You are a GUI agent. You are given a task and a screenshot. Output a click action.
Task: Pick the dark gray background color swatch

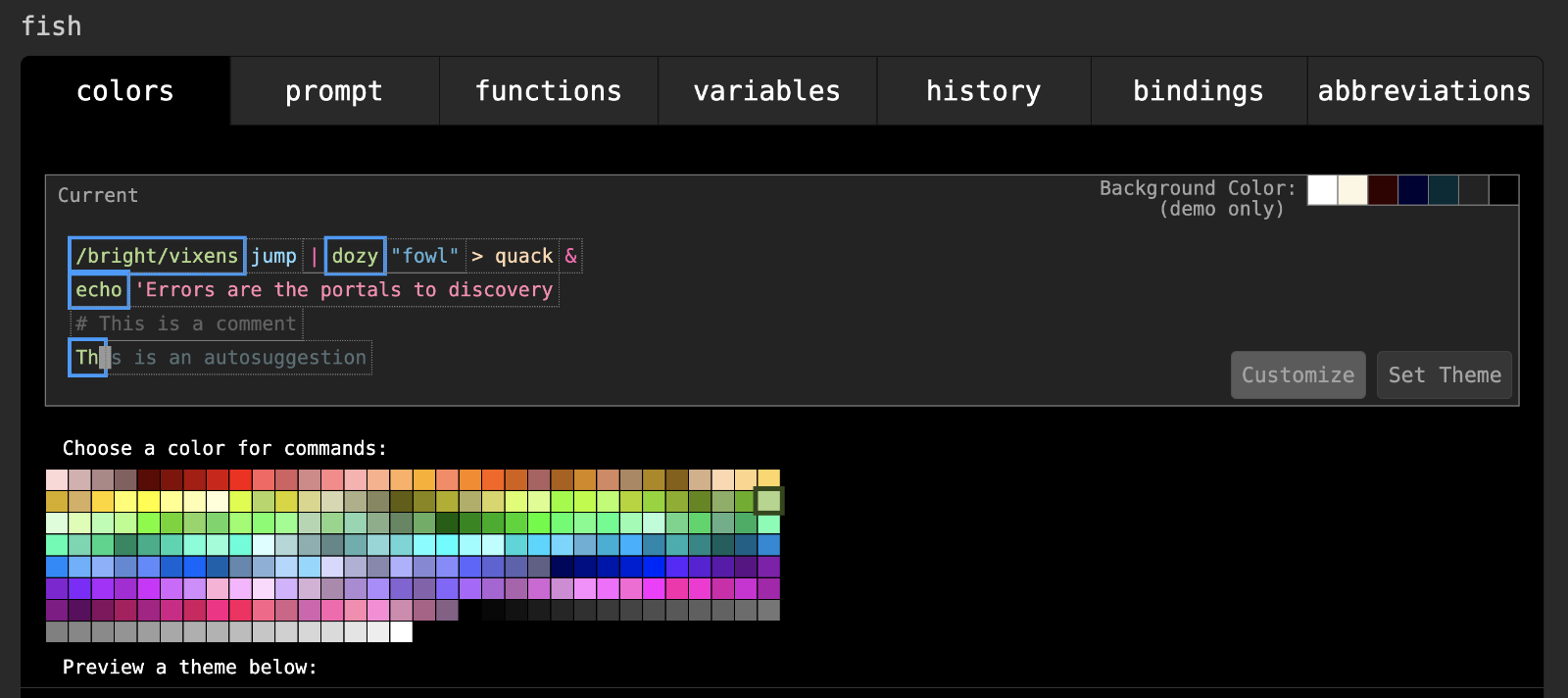(x=1474, y=190)
